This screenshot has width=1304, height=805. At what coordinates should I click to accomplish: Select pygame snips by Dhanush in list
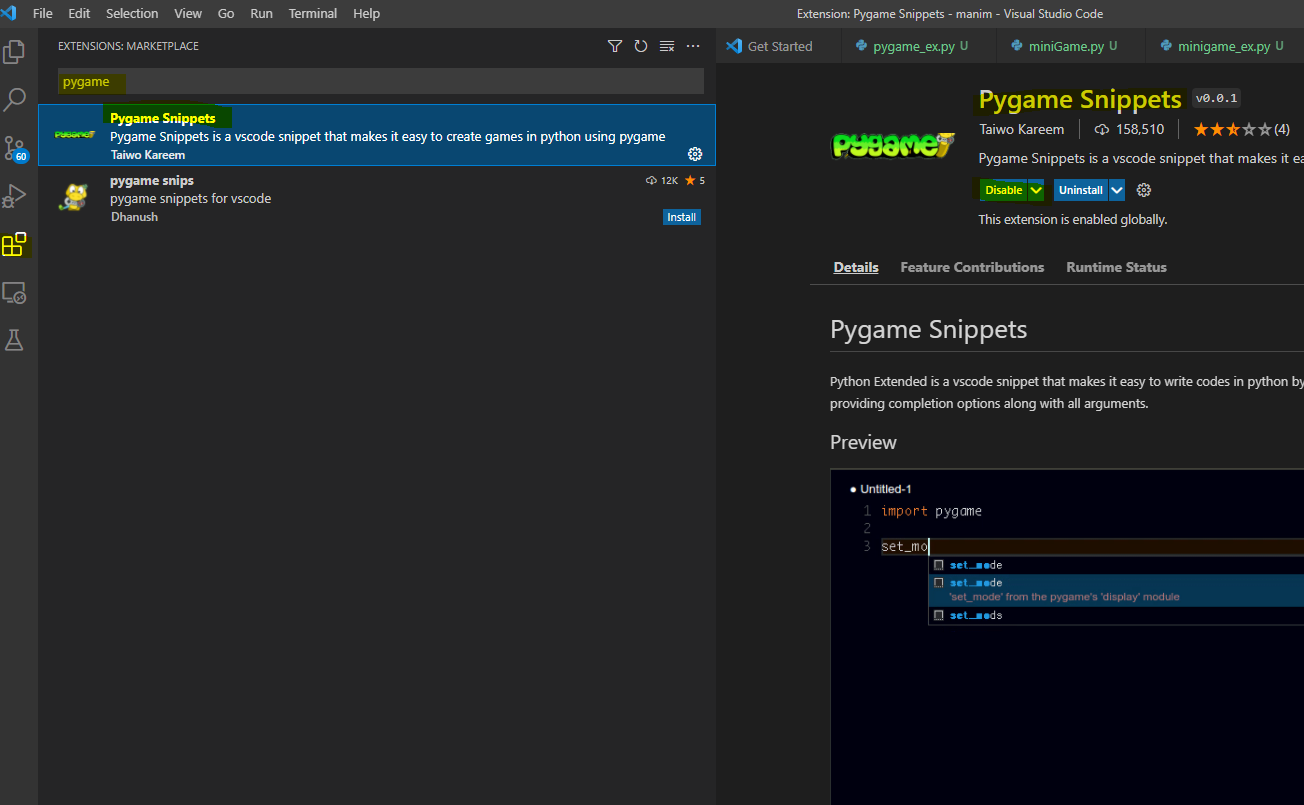[377, 198]
